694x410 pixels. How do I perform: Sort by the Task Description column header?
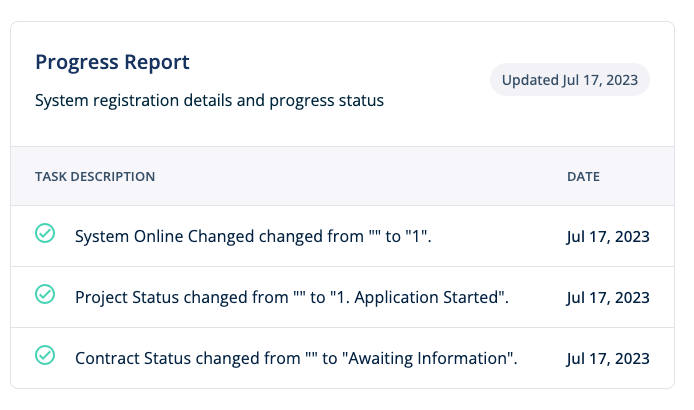(95, 177)
